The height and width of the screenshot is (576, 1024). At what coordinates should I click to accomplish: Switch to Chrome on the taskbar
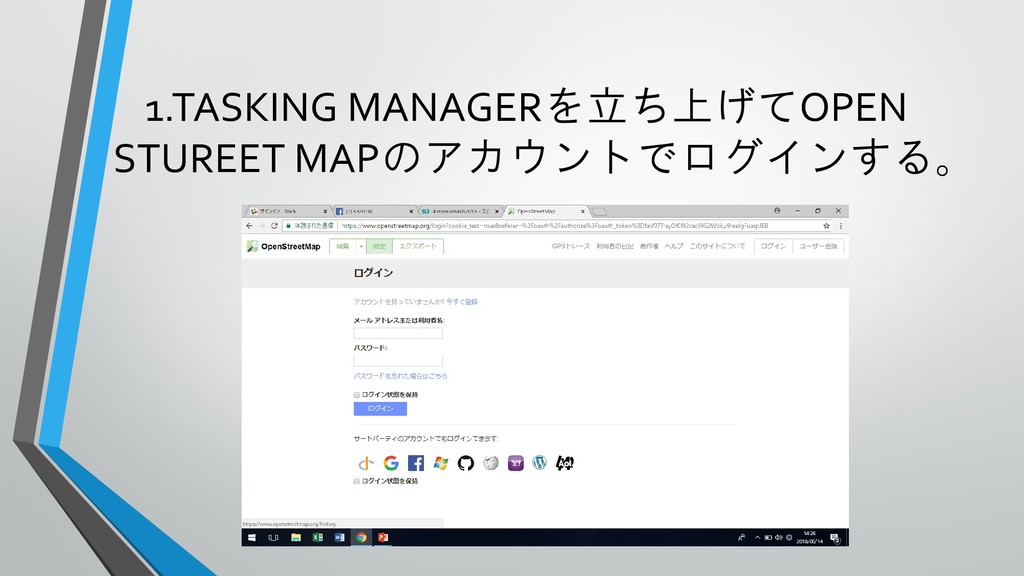[361, 537]
